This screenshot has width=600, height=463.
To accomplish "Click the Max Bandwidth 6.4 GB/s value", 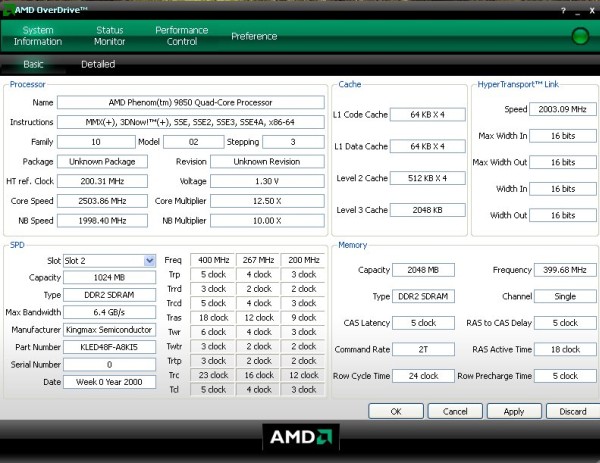I will click(109, 312).
